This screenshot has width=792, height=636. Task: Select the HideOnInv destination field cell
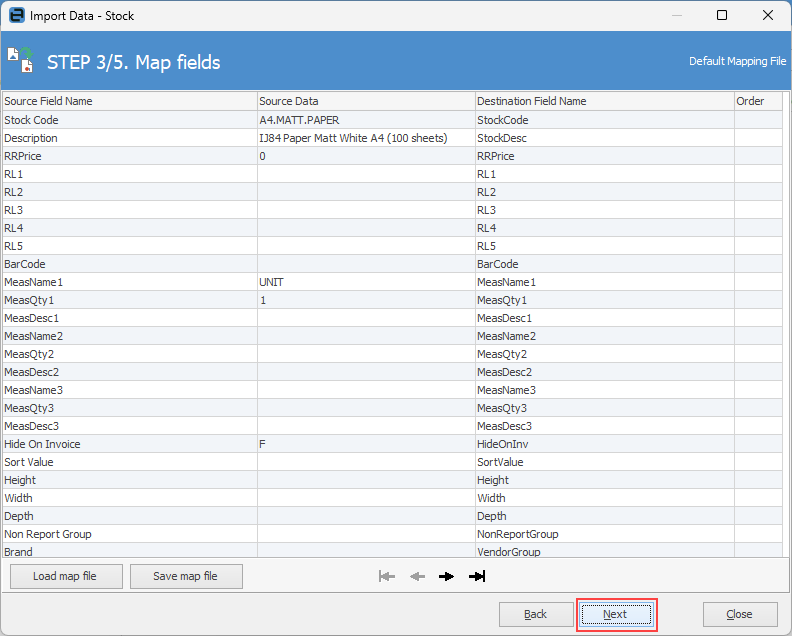click(x=603, y=444)
